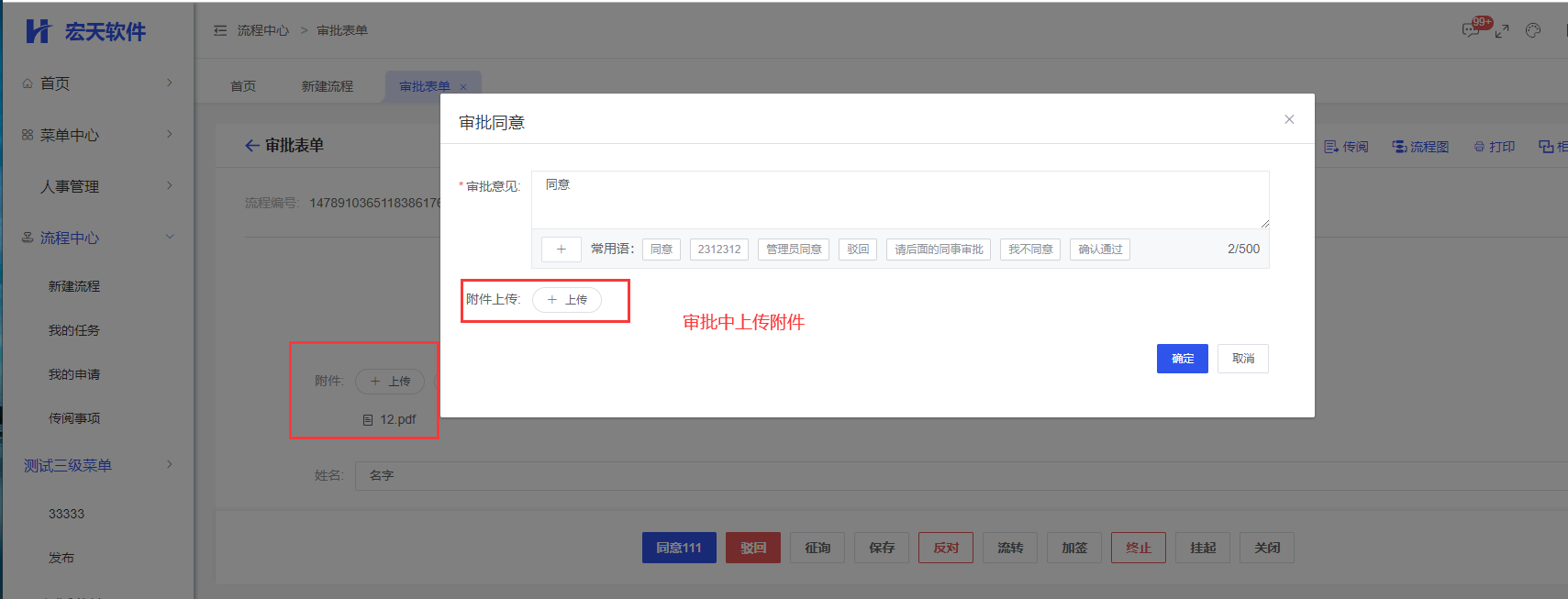Collapse the 流程中心 sidebar menu
The width and height of the screenshot is (1568, 599).
(169, 237)
